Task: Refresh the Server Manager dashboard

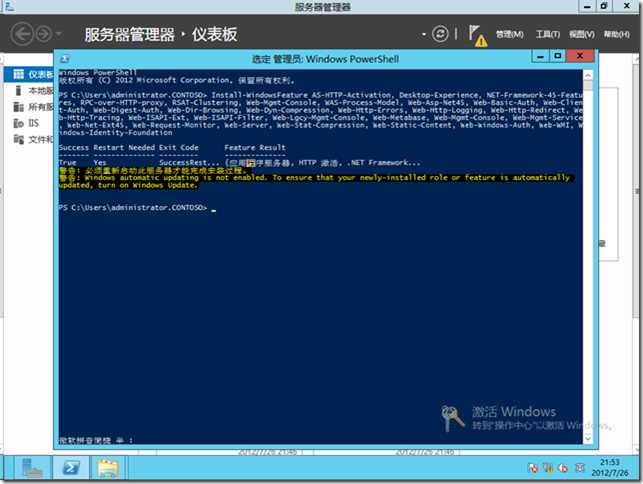Action: click(440, 34)
